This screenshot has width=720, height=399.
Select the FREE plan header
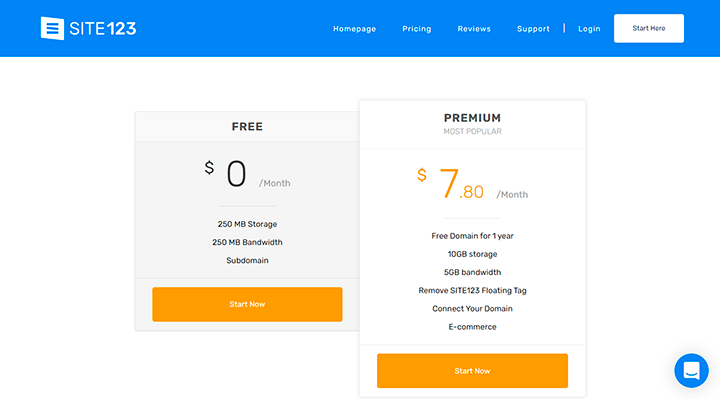click(x=247, y=126)
